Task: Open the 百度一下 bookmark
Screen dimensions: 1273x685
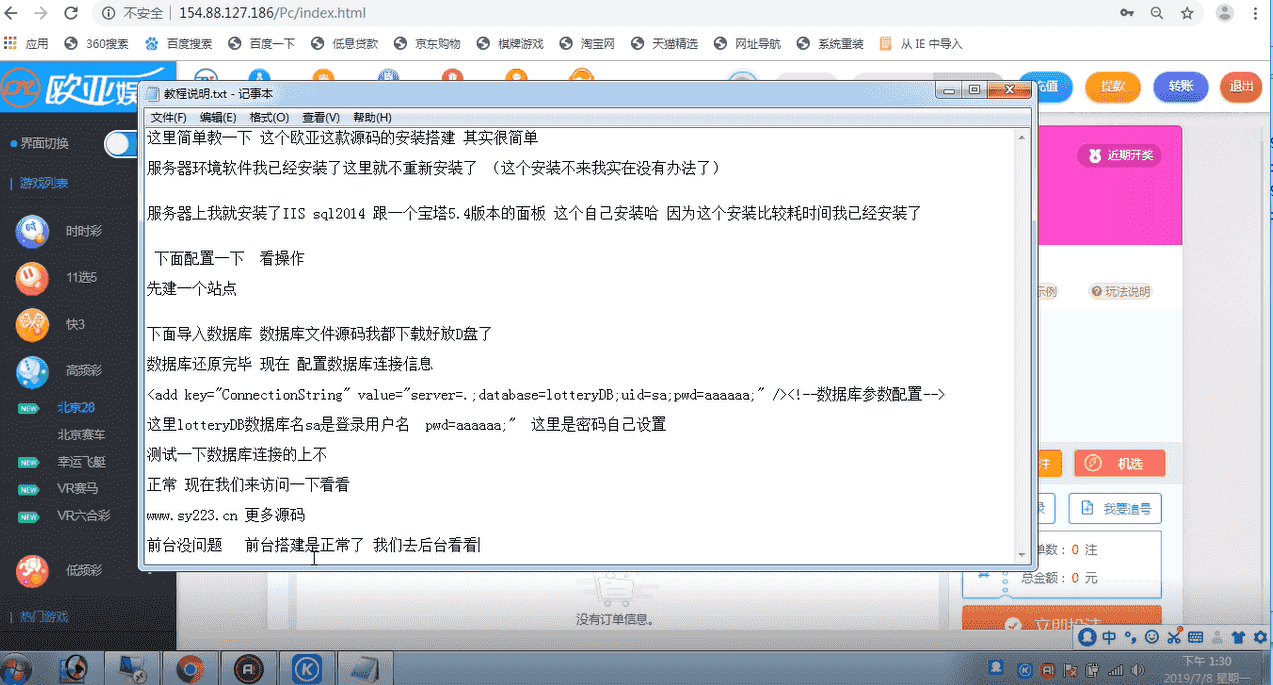Action: pos(262,44)
